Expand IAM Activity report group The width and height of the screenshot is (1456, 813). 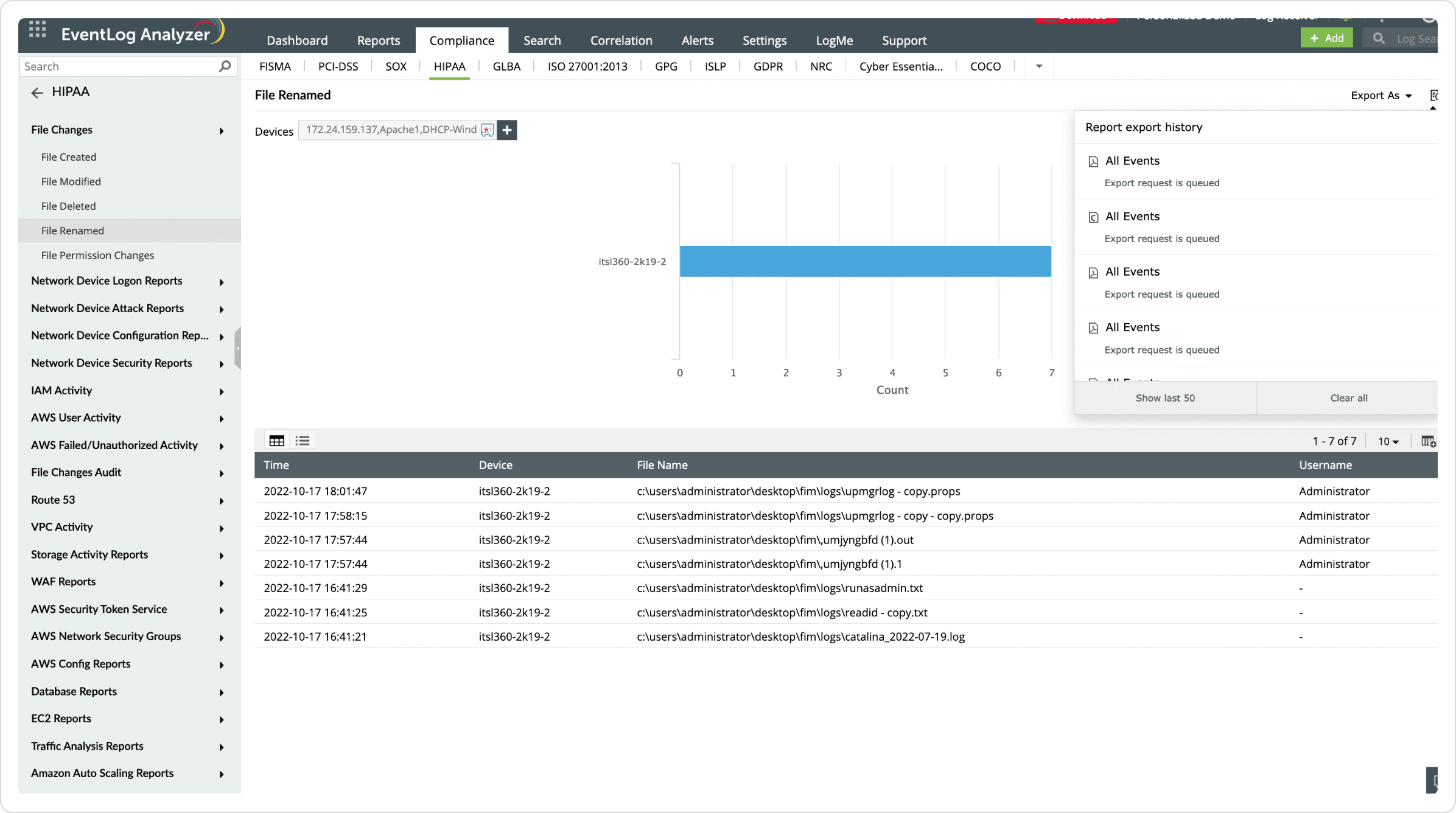(x=222, y=391)
